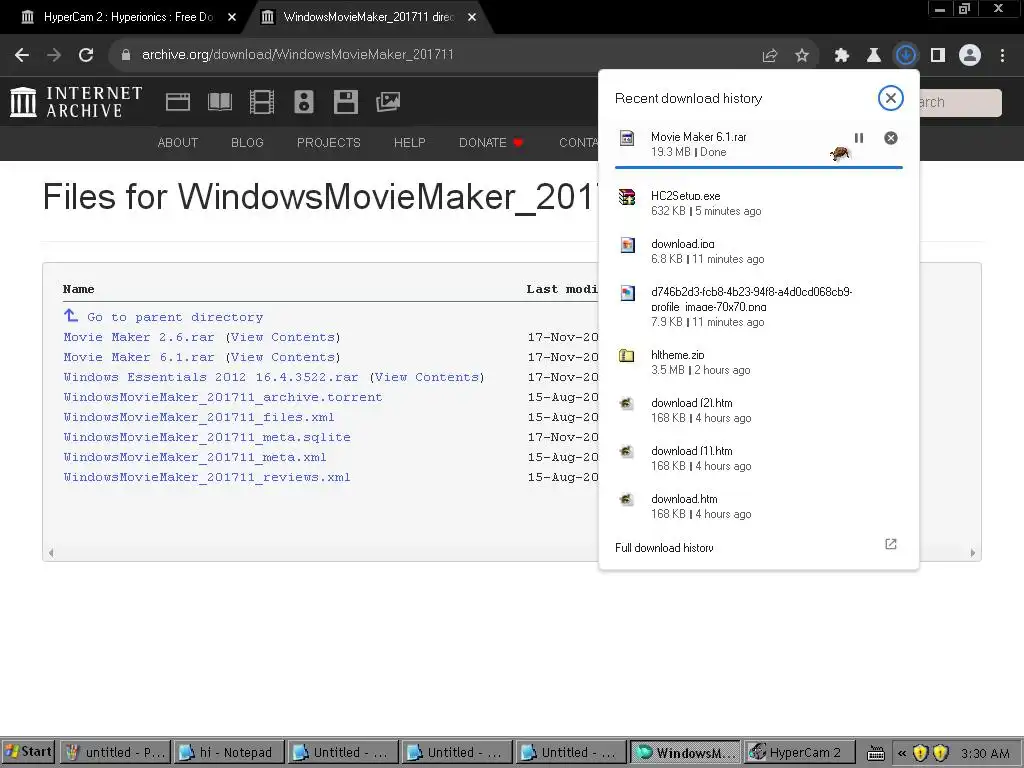Screen dimensions: 1024x768
Task: Open the BLOG menu item
Action: coord(247,142)
